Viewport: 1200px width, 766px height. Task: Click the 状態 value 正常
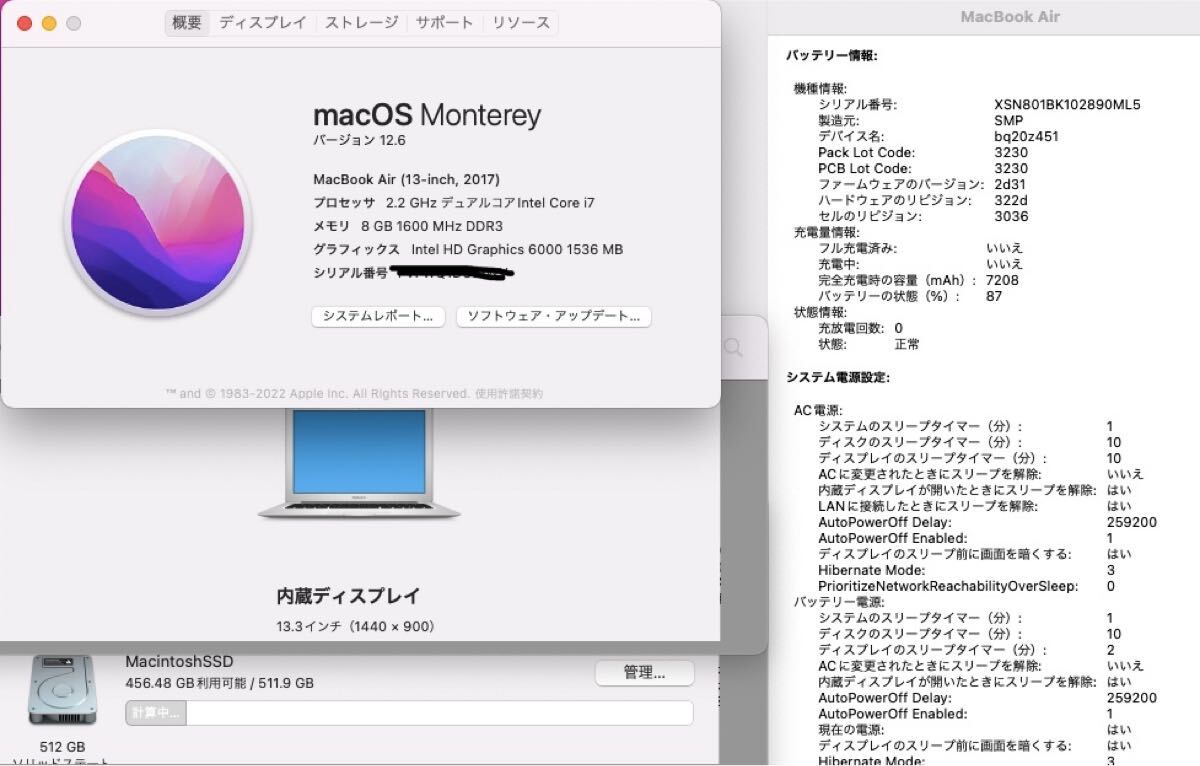907,344
